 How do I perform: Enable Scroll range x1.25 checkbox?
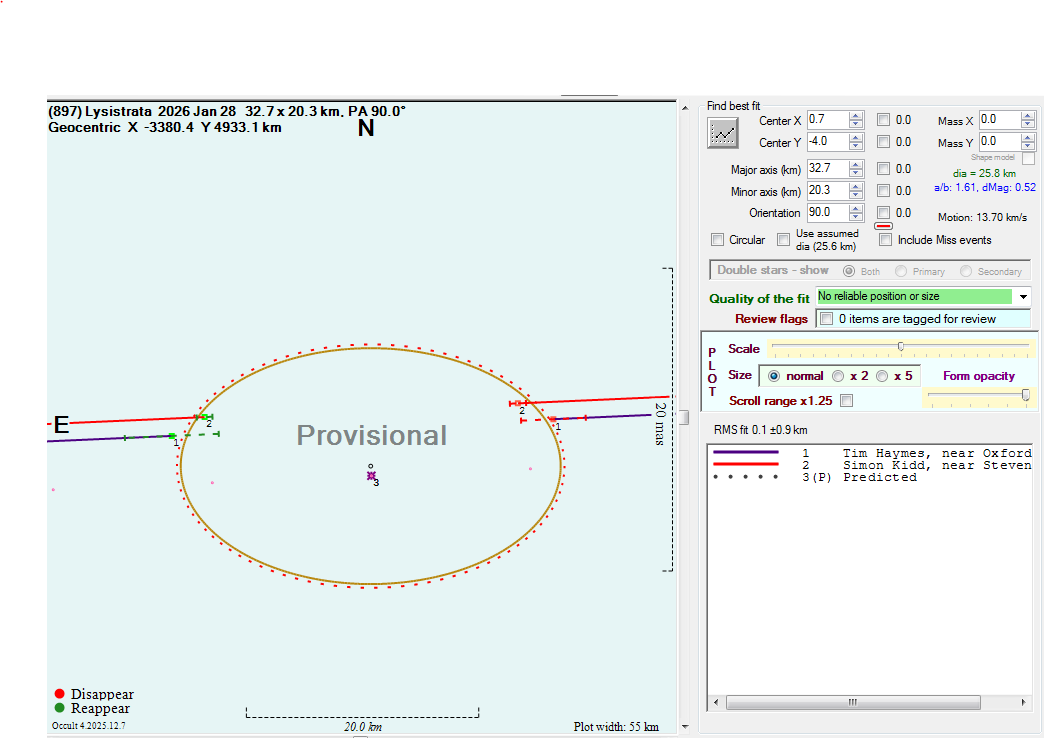click(x=847, y=401)
